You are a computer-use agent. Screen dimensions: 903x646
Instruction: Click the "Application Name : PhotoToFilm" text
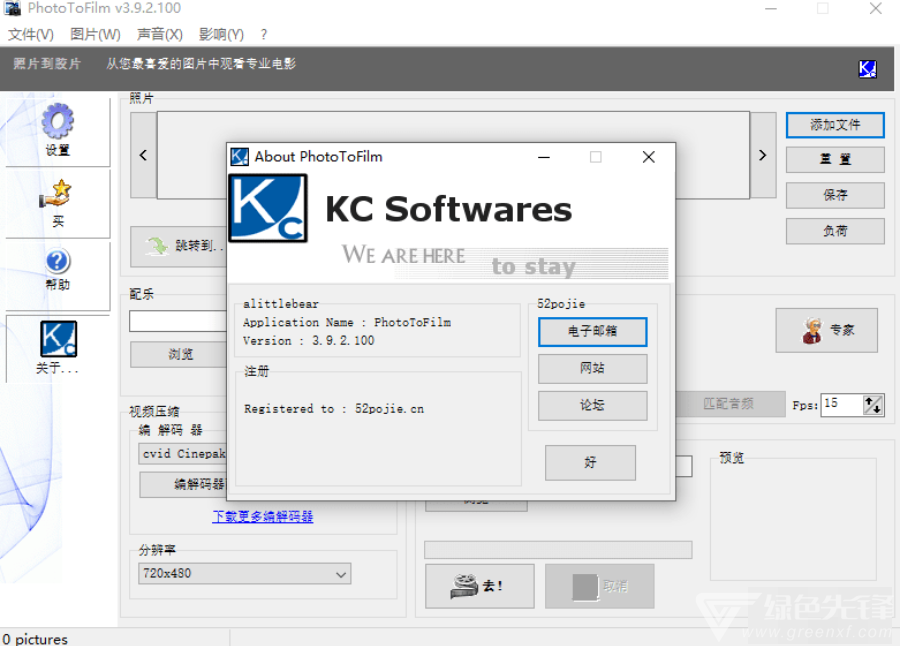[347, 322]
